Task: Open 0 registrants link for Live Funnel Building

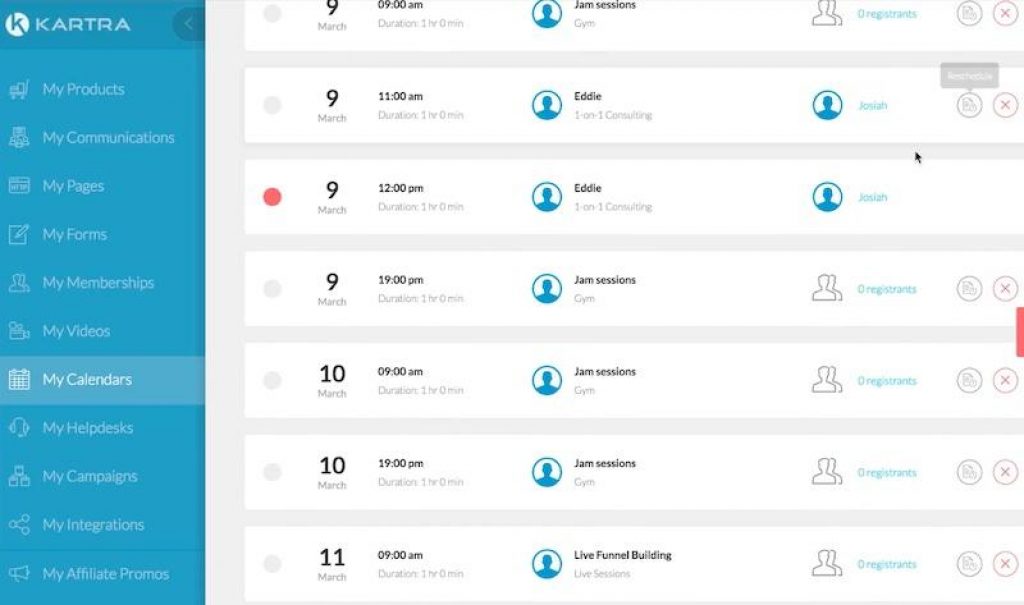Action: 886,564
